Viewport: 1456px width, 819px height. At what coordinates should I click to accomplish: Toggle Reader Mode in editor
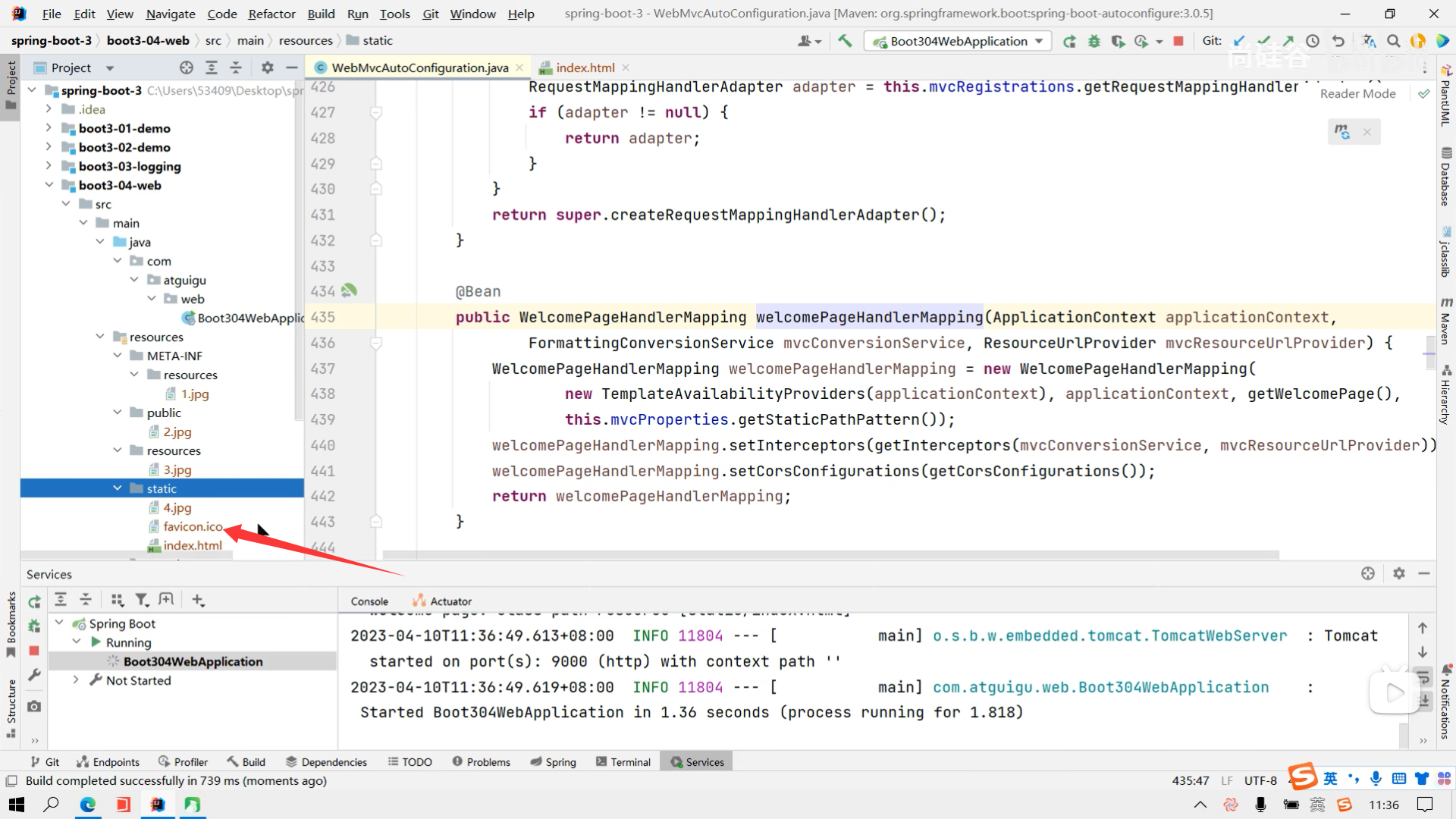(x=1357, y=93)
